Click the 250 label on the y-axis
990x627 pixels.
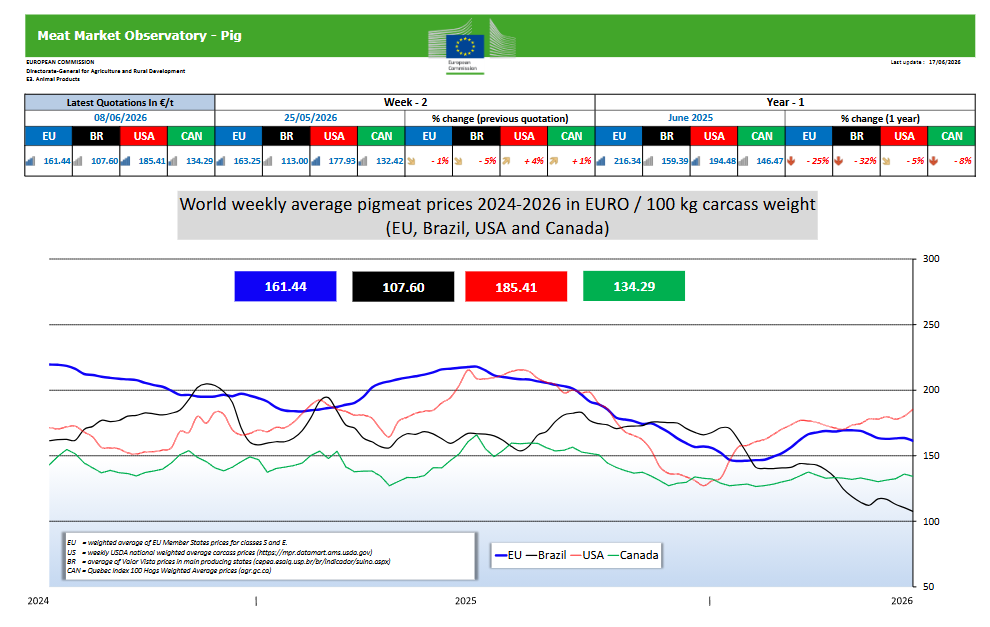click(x=931, y=325)
